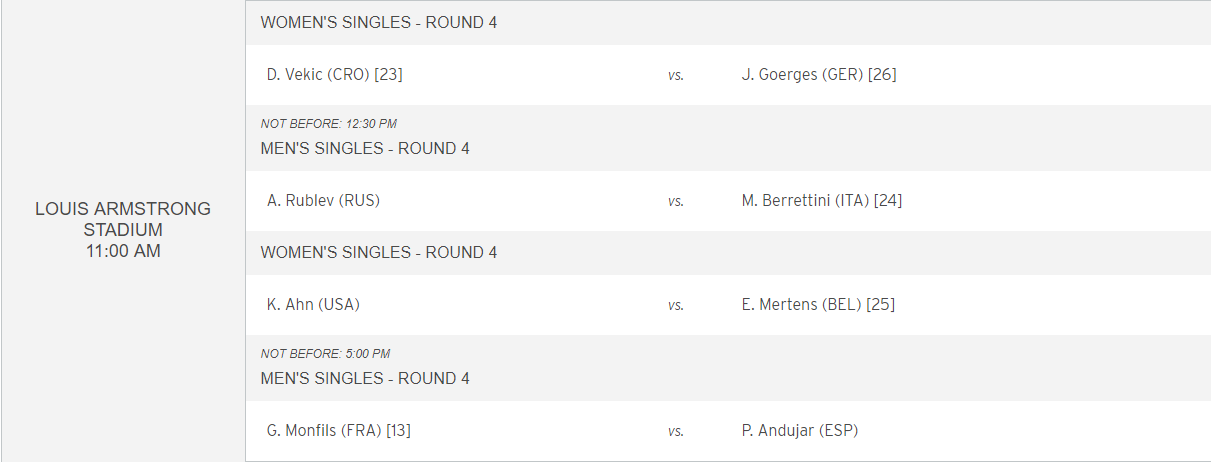This screenshot has height=463, width=1211.
Task: Click the vs. between Ahn and Mertens
Action: click(x=676, y=305)
